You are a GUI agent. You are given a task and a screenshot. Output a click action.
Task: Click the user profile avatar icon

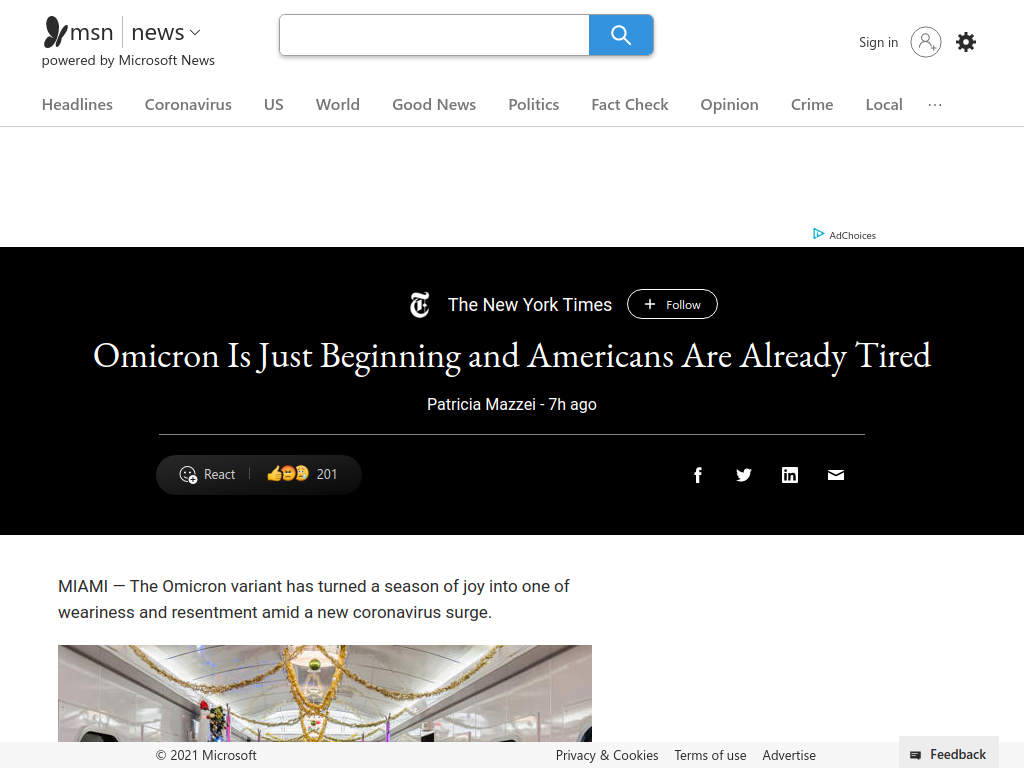pyautogui.click(x=925, y=42)
